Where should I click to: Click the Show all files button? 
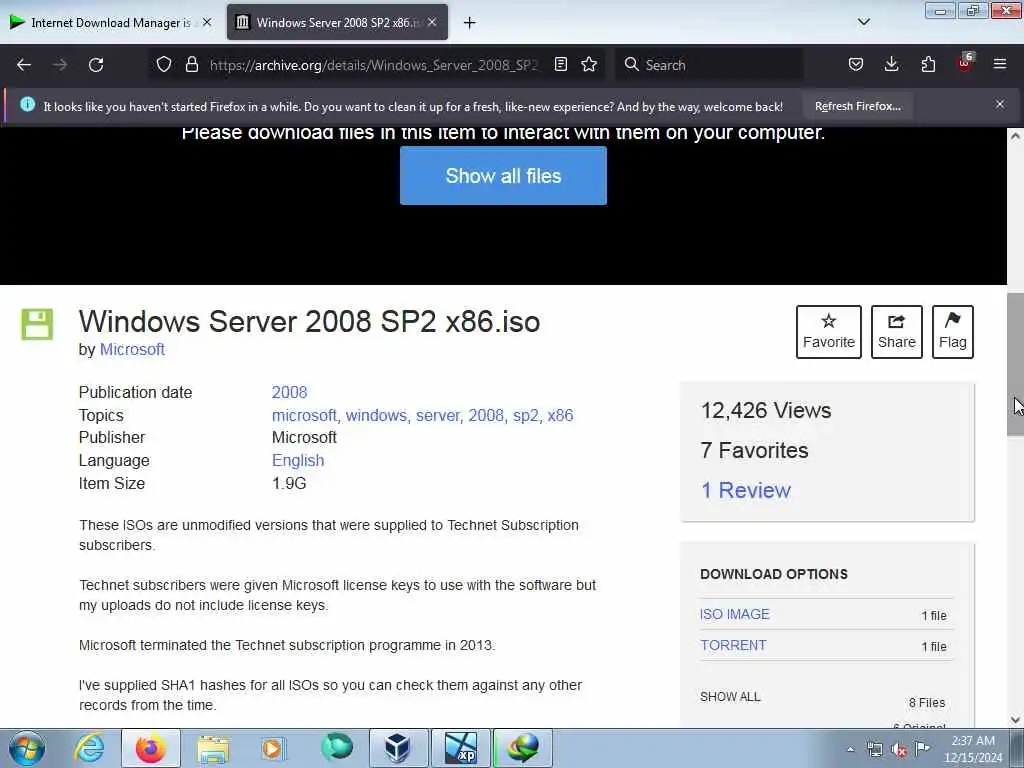pos(503,176)
